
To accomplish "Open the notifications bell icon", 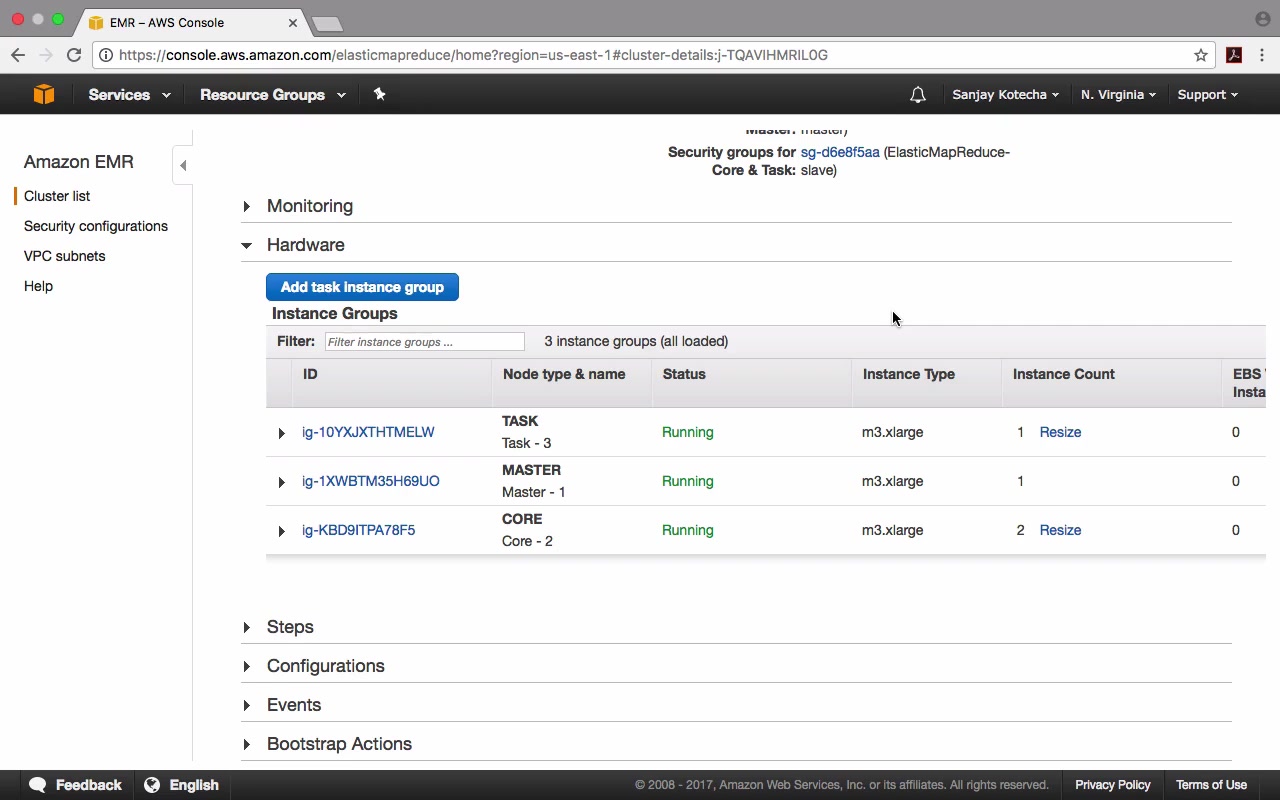I will 917,95.
